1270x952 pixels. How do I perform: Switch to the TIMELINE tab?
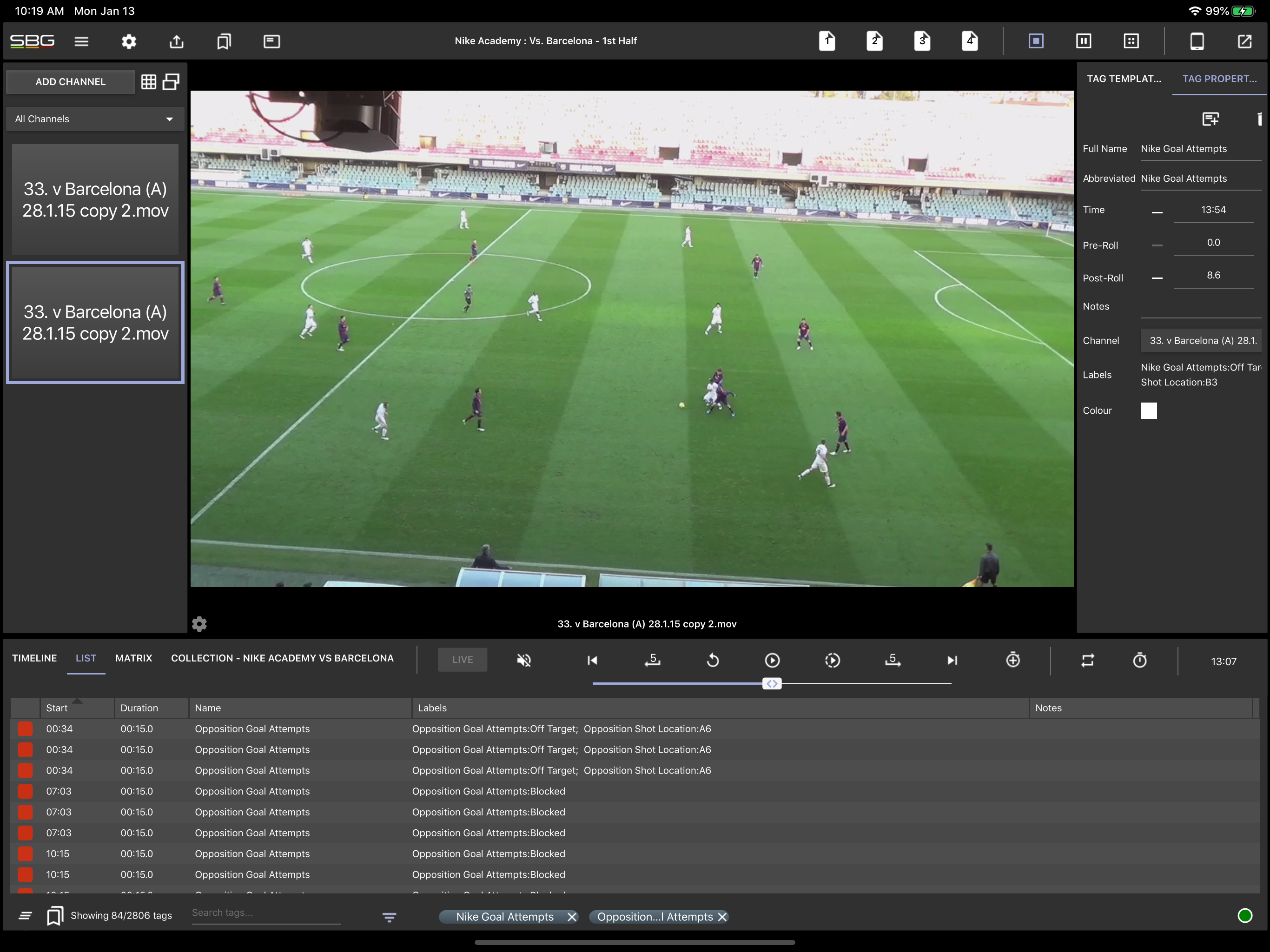(34, 658)
